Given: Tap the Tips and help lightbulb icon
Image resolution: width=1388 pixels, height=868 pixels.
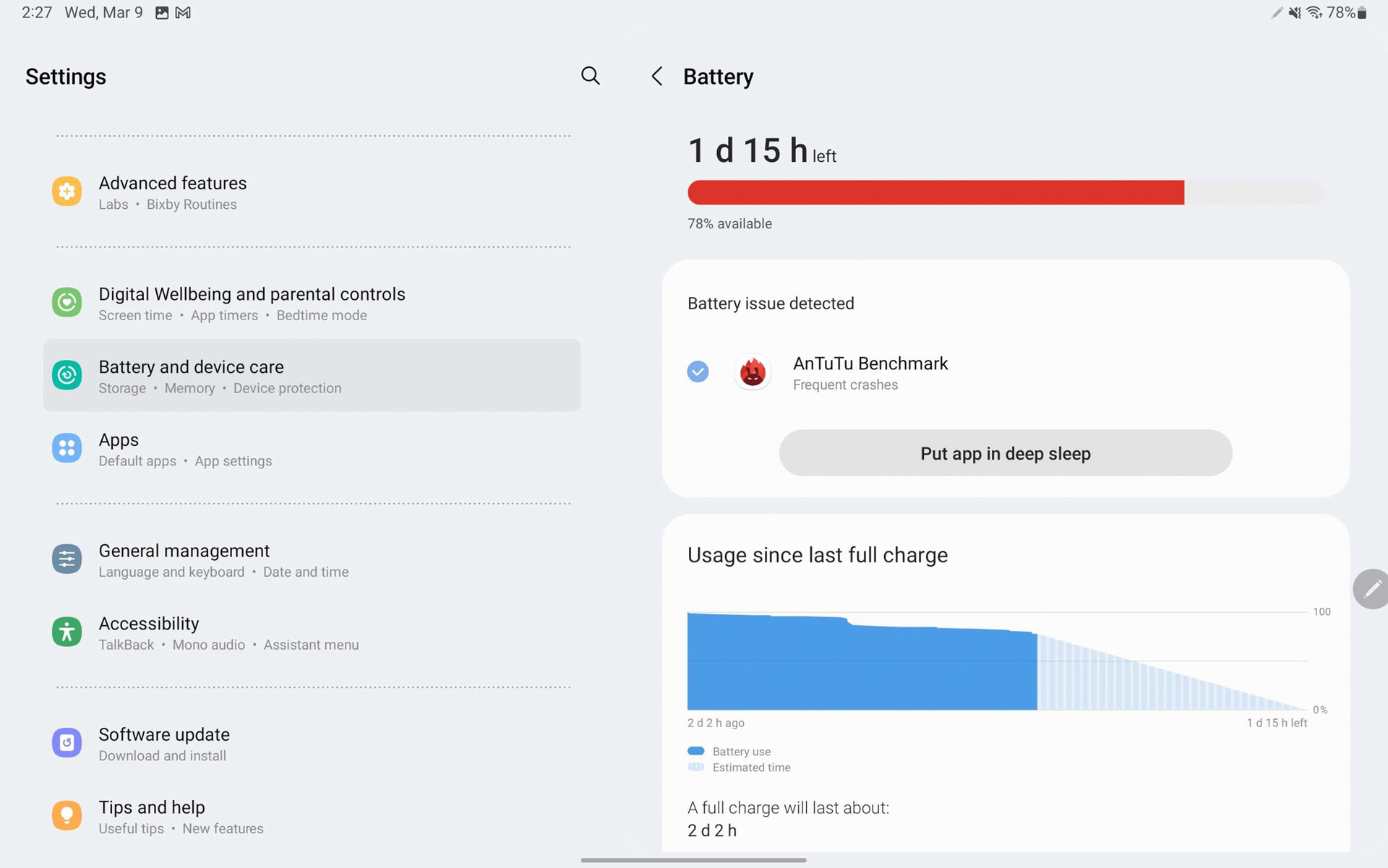Looking at the screenshot, I should coord(67,816).
